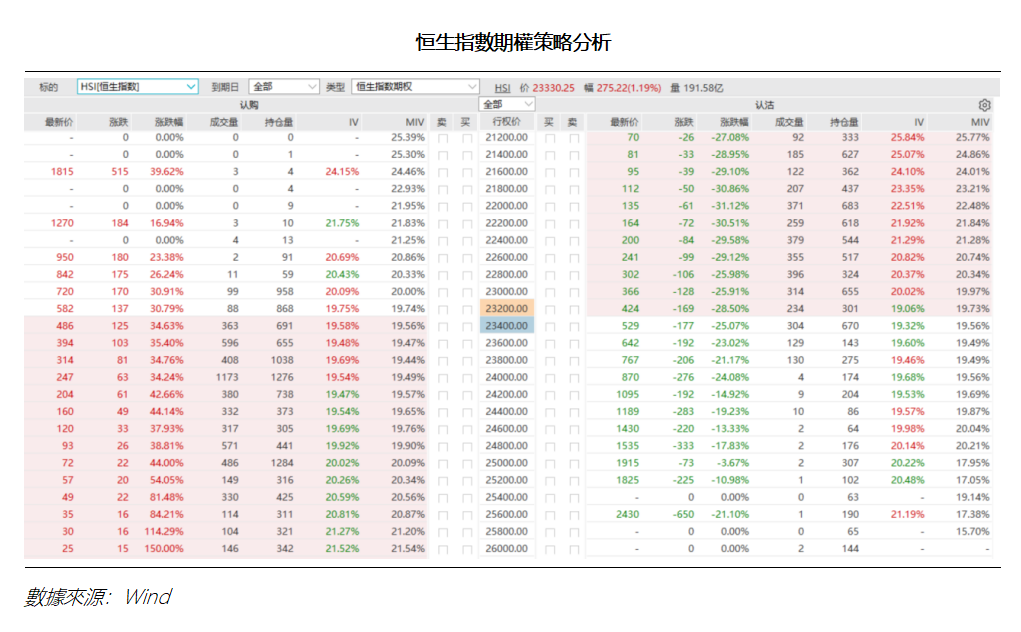
Task: Click call MIV value 25.39%
Action: pyautogui.click(x=408, y=137)
